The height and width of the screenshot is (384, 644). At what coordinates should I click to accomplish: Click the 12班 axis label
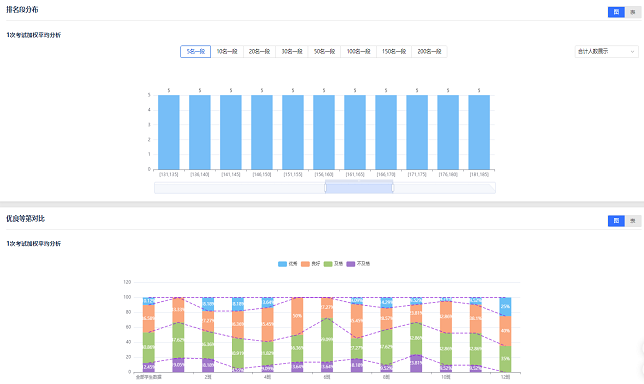coord(505,377)
